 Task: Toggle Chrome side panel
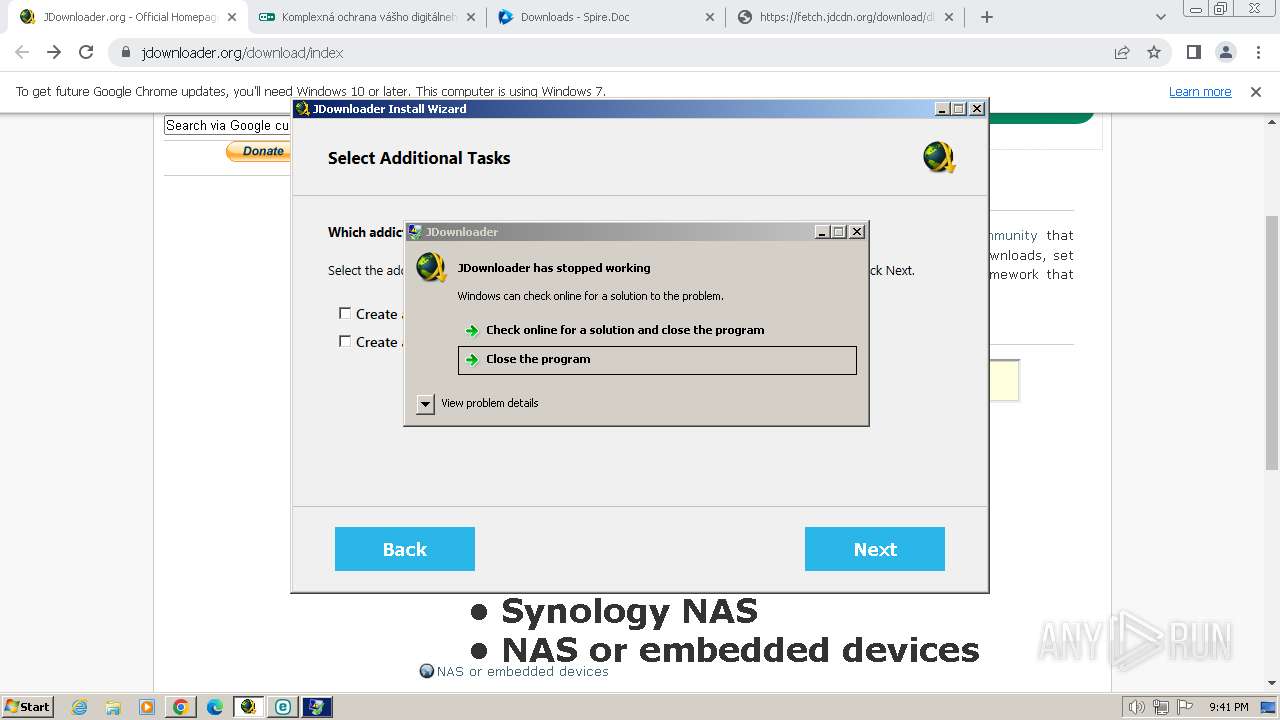pyautogui.click(x=1193, y=53)
